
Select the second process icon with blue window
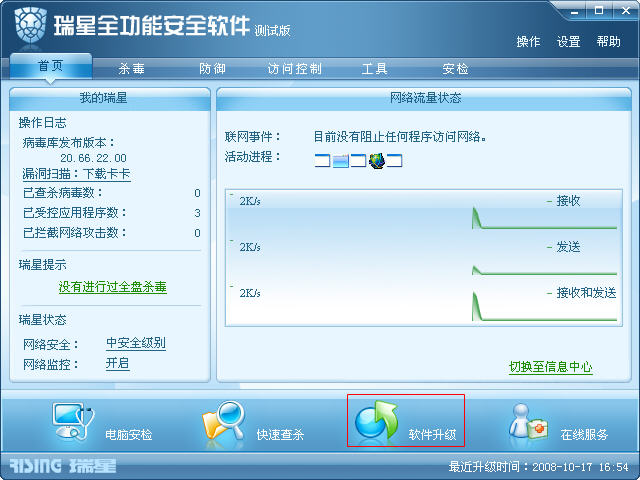[340, 160]
